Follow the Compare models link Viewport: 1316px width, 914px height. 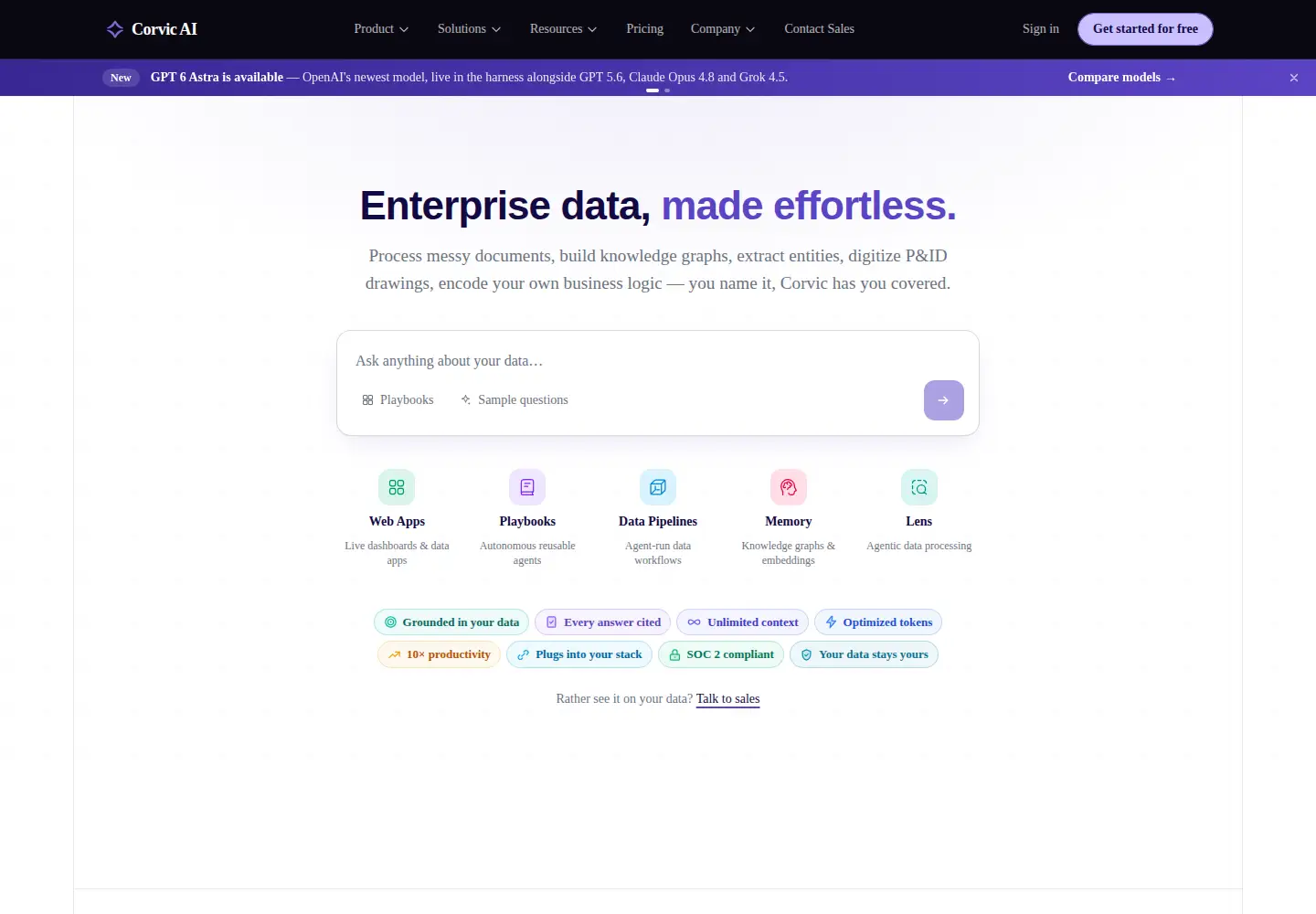[x=1121, y=78]
